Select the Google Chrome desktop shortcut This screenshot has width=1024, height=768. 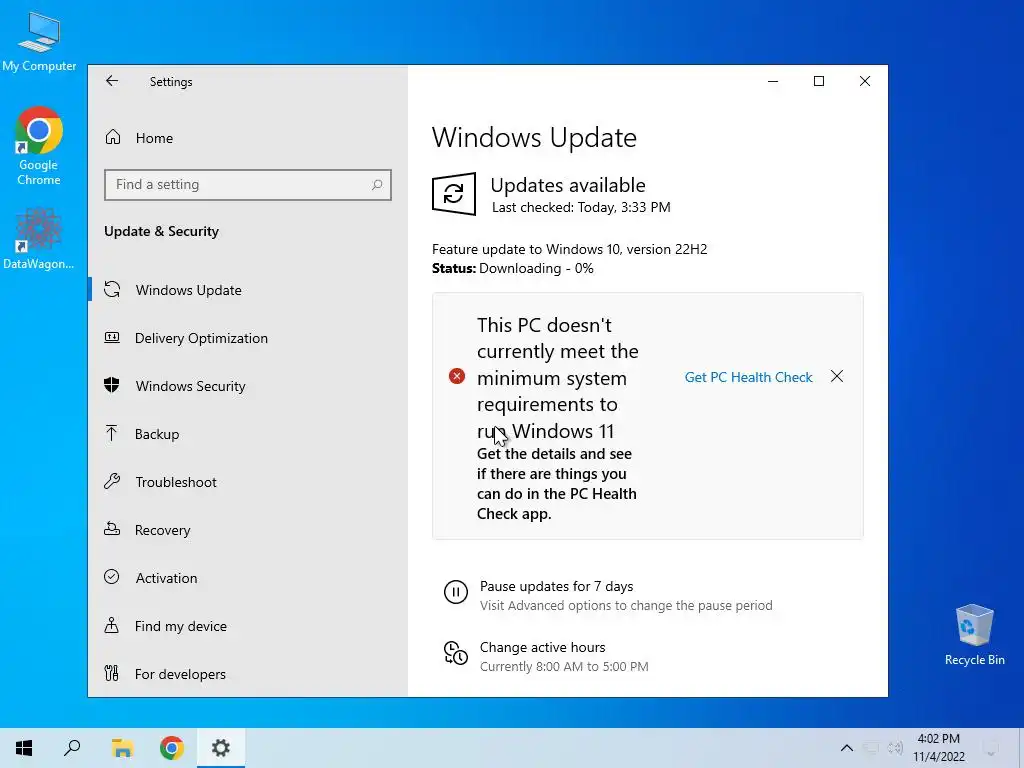(x=39, y=146)
